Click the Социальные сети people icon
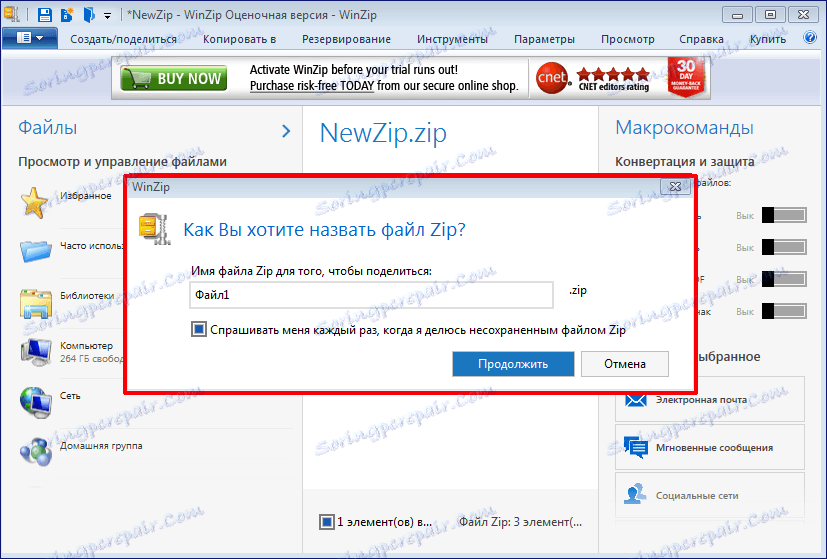827x559 pixels. pyautogui.click(x=635, y=494)
